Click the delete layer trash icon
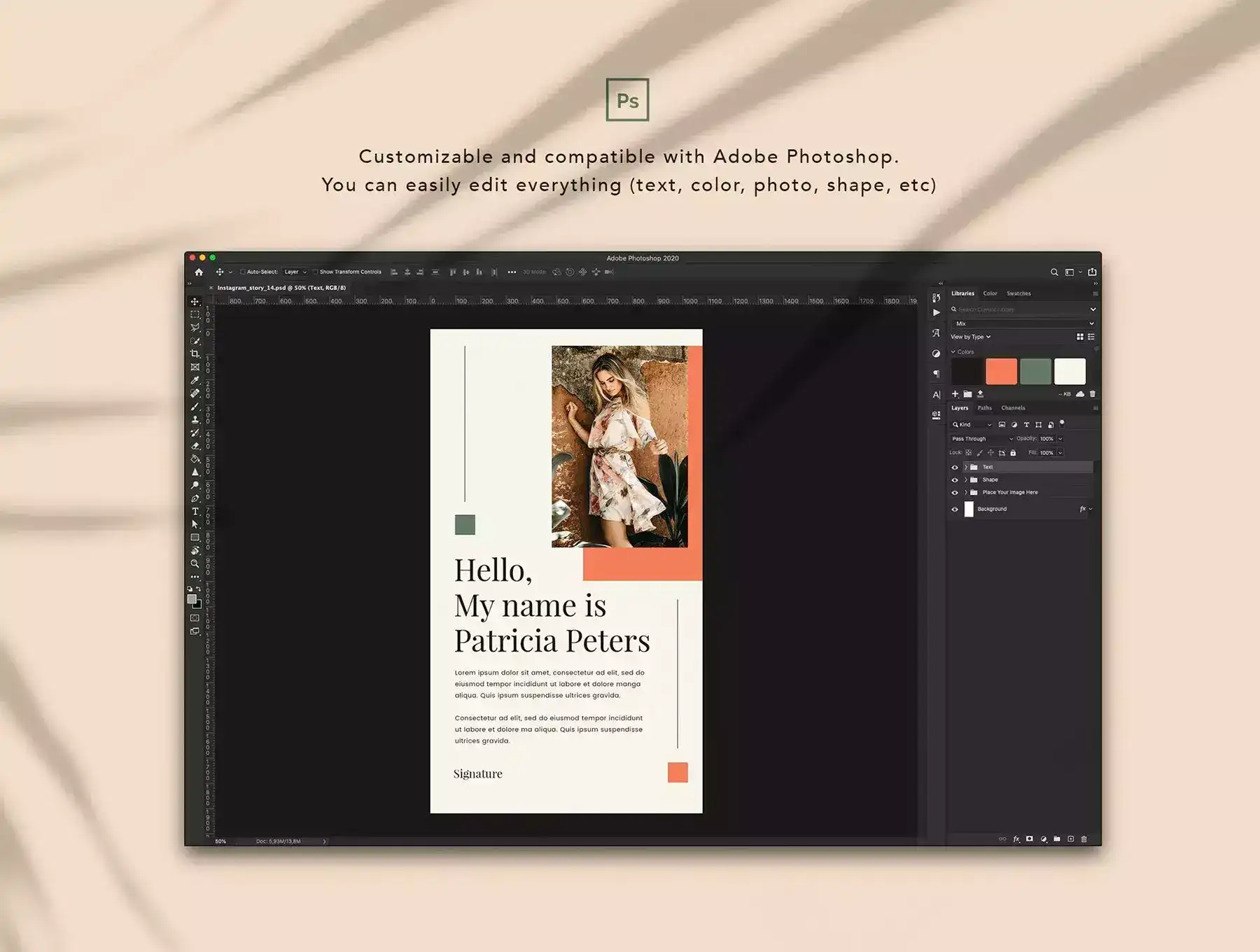The image size is (1260, 952). [1084, 839]
